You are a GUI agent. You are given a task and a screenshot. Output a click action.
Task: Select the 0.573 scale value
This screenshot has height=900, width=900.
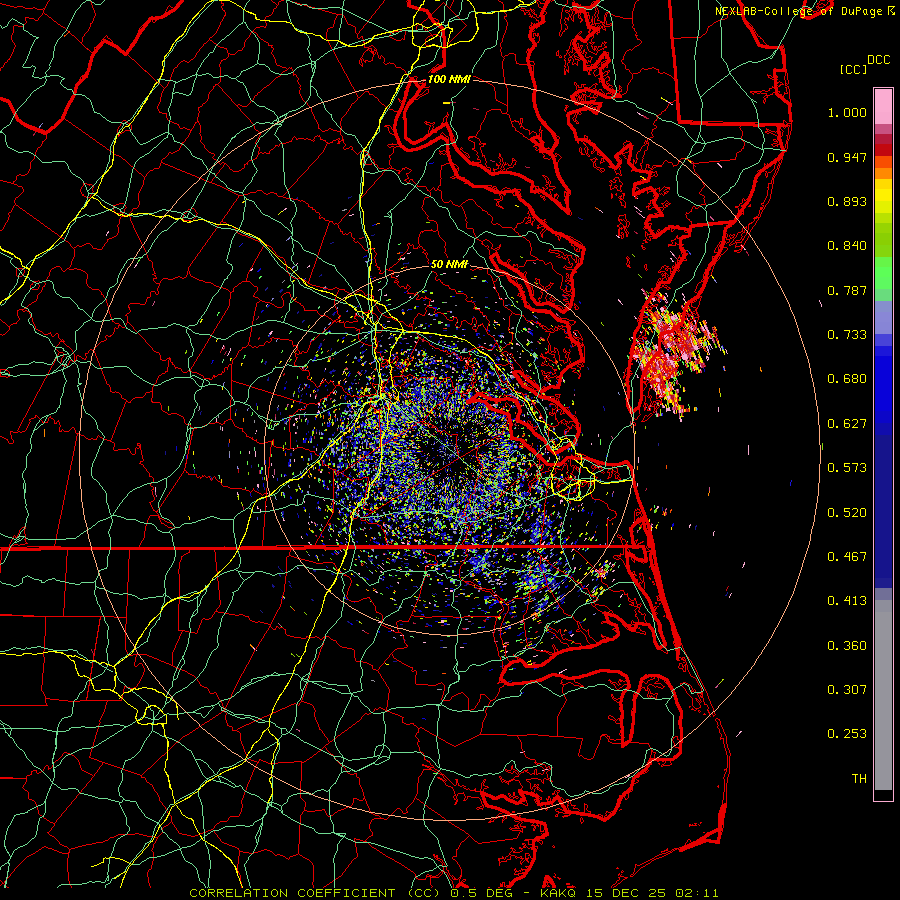coord(847,468)
